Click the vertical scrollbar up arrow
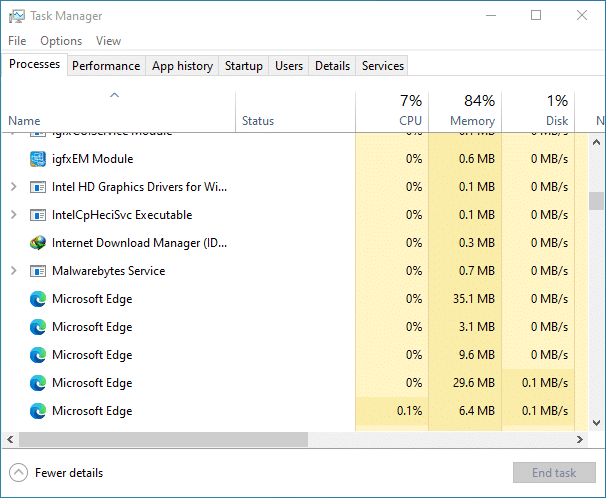The image size is (606, 498). (596, 142)
